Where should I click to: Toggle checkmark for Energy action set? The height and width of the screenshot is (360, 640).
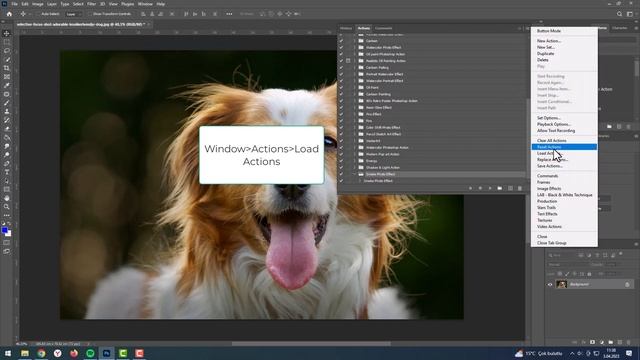[341, 161]
